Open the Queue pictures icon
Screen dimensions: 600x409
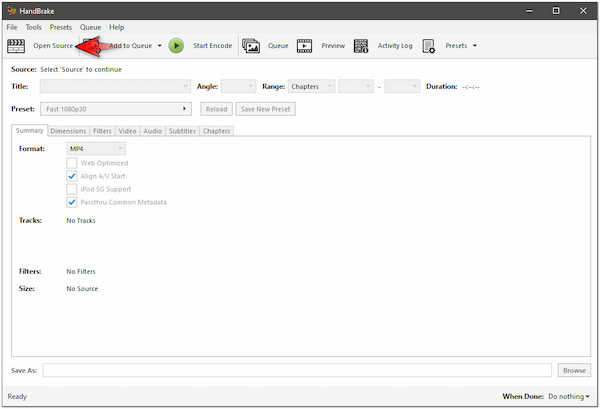tap(251, 45)
